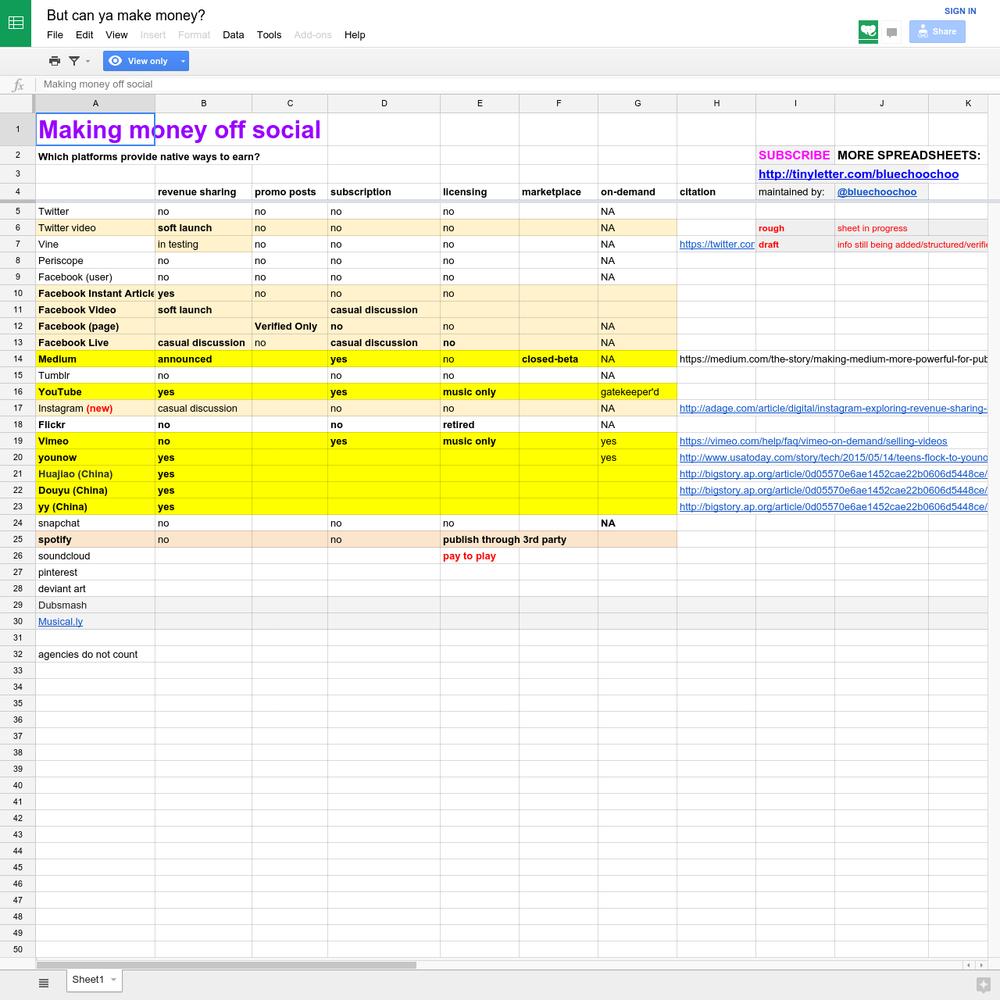The image size is (1000, 1000).
Task: Open the Musical.ly link
Action: pos(61,622)
